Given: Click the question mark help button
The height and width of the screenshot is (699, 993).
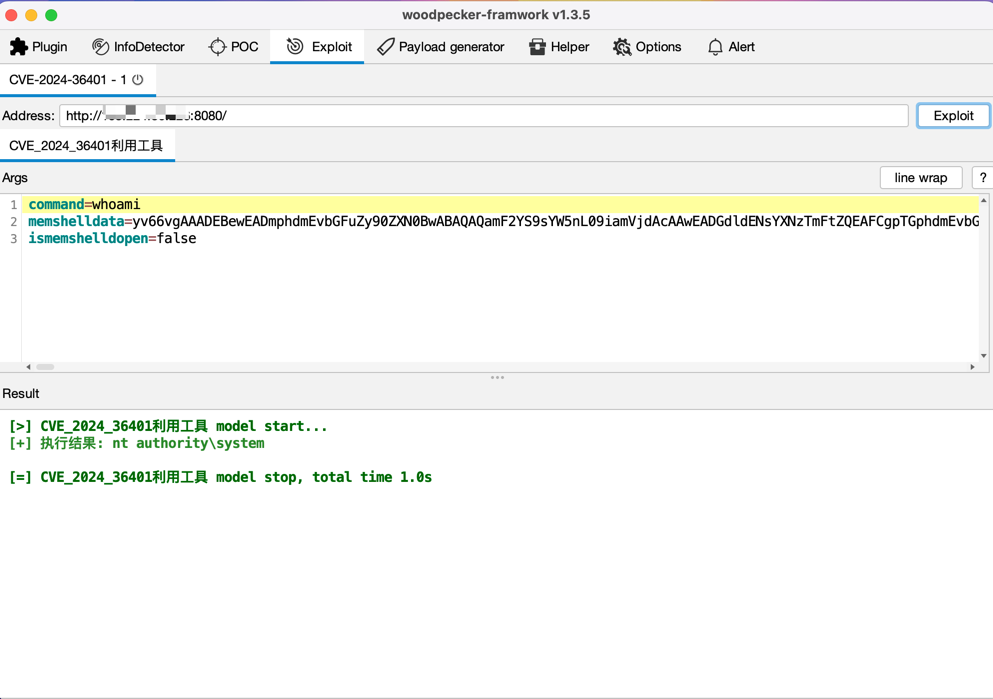Looking at the screenshot, I should 983,178.
